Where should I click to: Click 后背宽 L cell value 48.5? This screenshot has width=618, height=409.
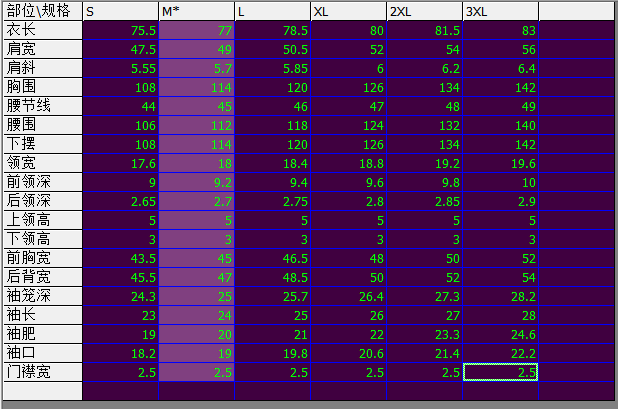273,277
